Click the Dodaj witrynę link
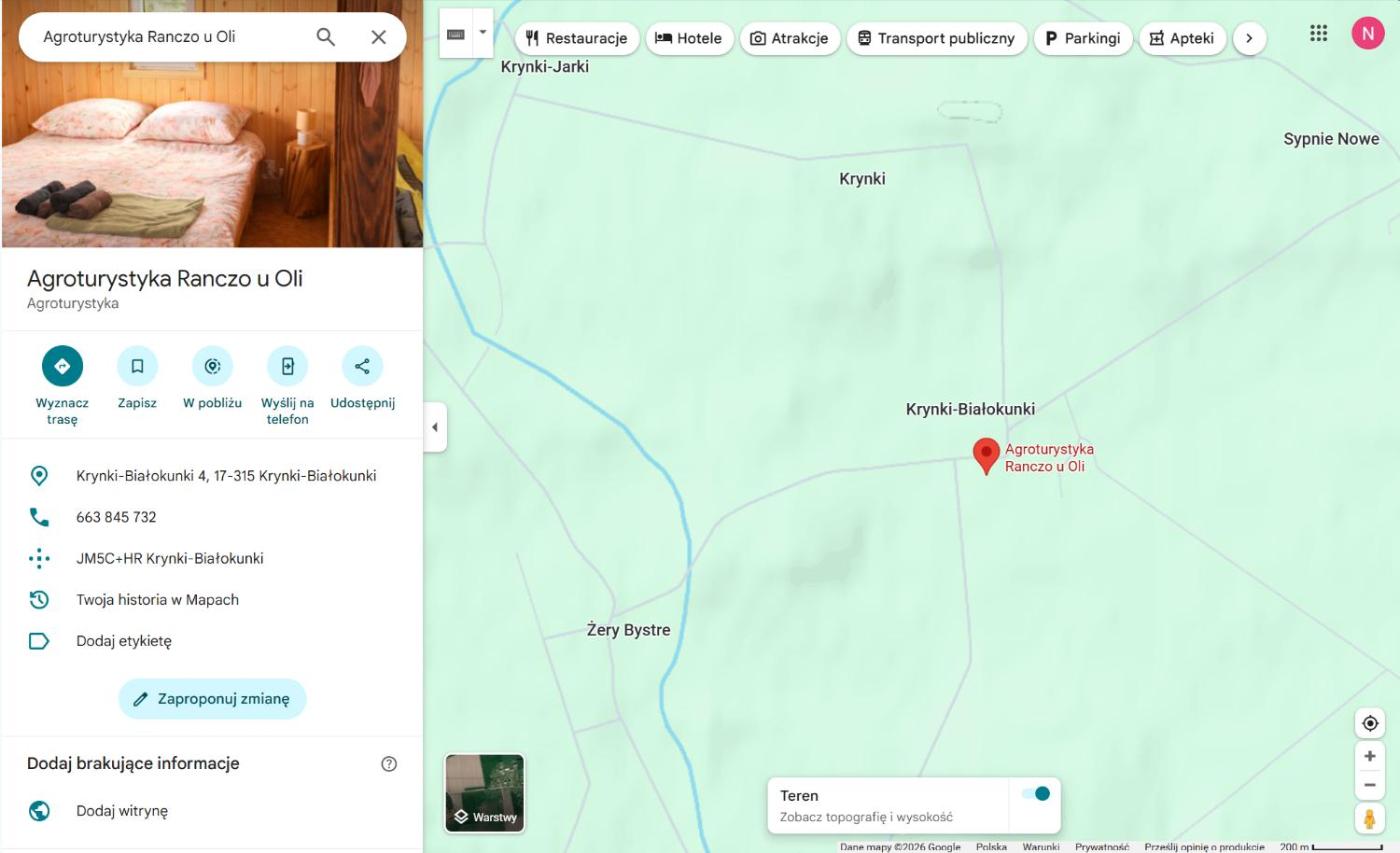Screen dimensions: 1400x853 click(x=122, y=811)
